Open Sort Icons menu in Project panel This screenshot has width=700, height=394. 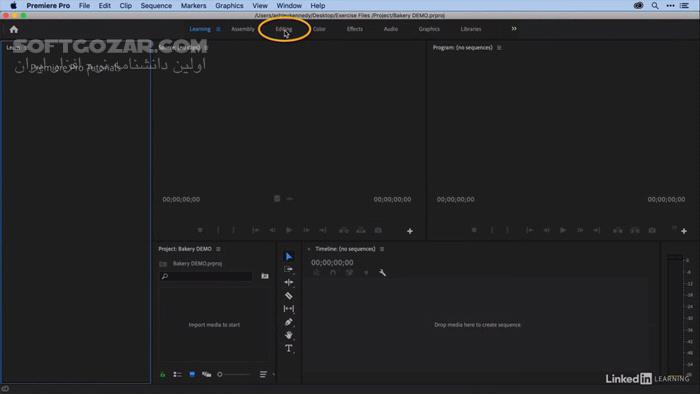[x=263, y=374]
